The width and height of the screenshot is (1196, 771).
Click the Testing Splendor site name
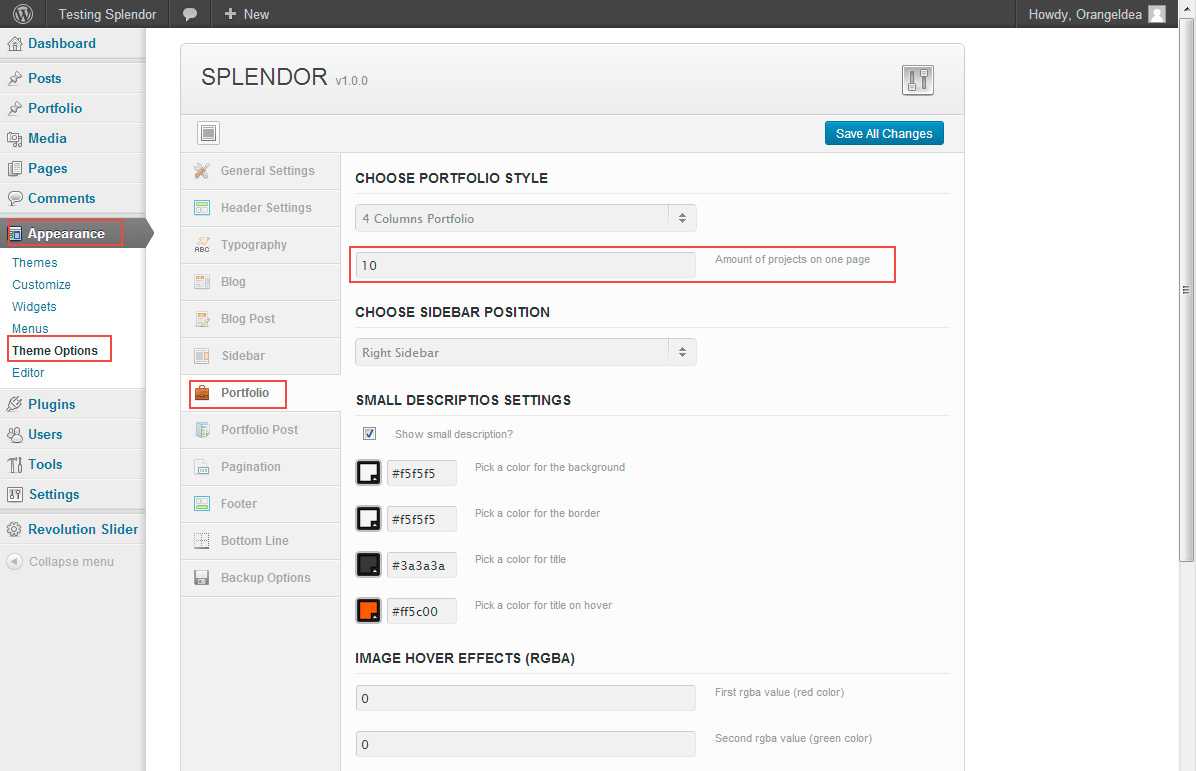[108, 14]
